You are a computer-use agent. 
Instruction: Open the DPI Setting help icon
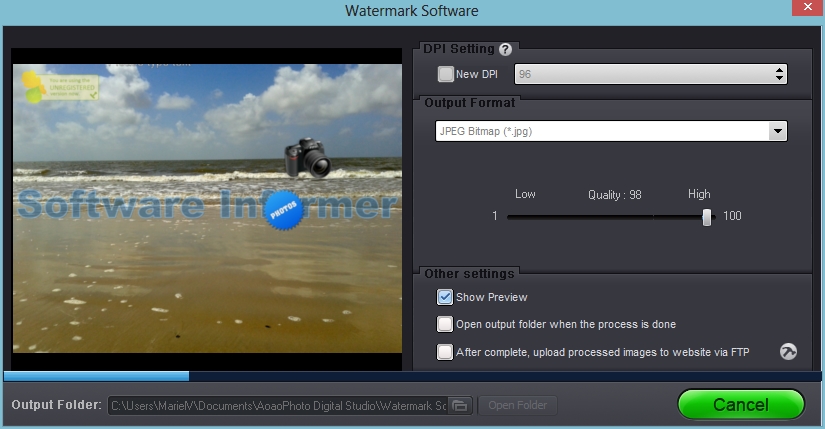tap(505, 49)
